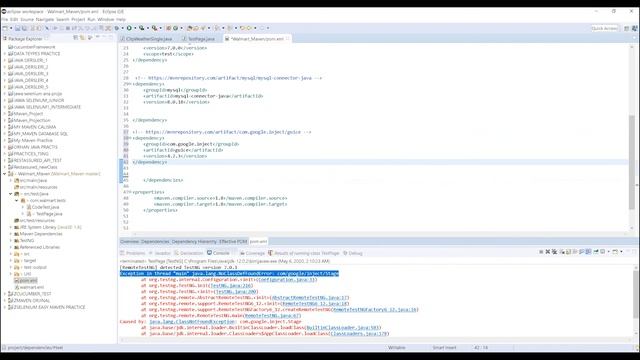
Task: Open the BuiltinClassLoader.java:583 link
Action: click(343, 328)
